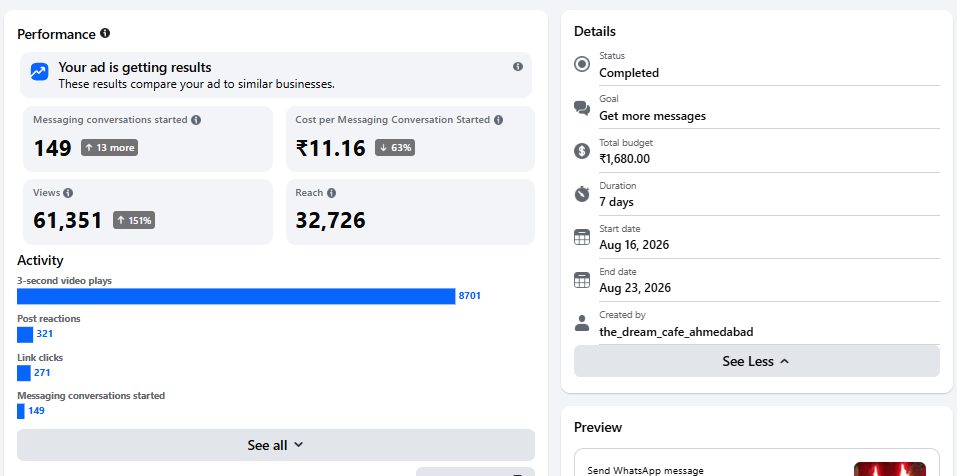The width and height of the screenshot is (957, 476).
Task: Click the '321' post reactions value
Action: point(45,334)
